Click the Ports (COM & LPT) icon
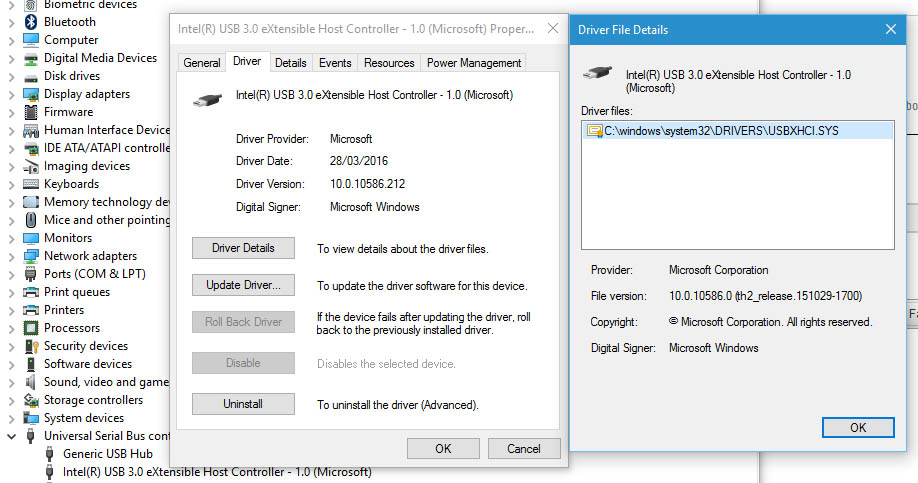The height and width of the screenshot is (483, 918). [30, 274]
